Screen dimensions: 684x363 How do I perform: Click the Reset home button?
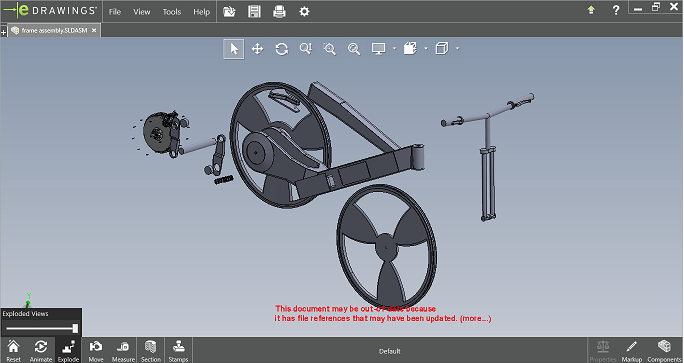(14, 350)
